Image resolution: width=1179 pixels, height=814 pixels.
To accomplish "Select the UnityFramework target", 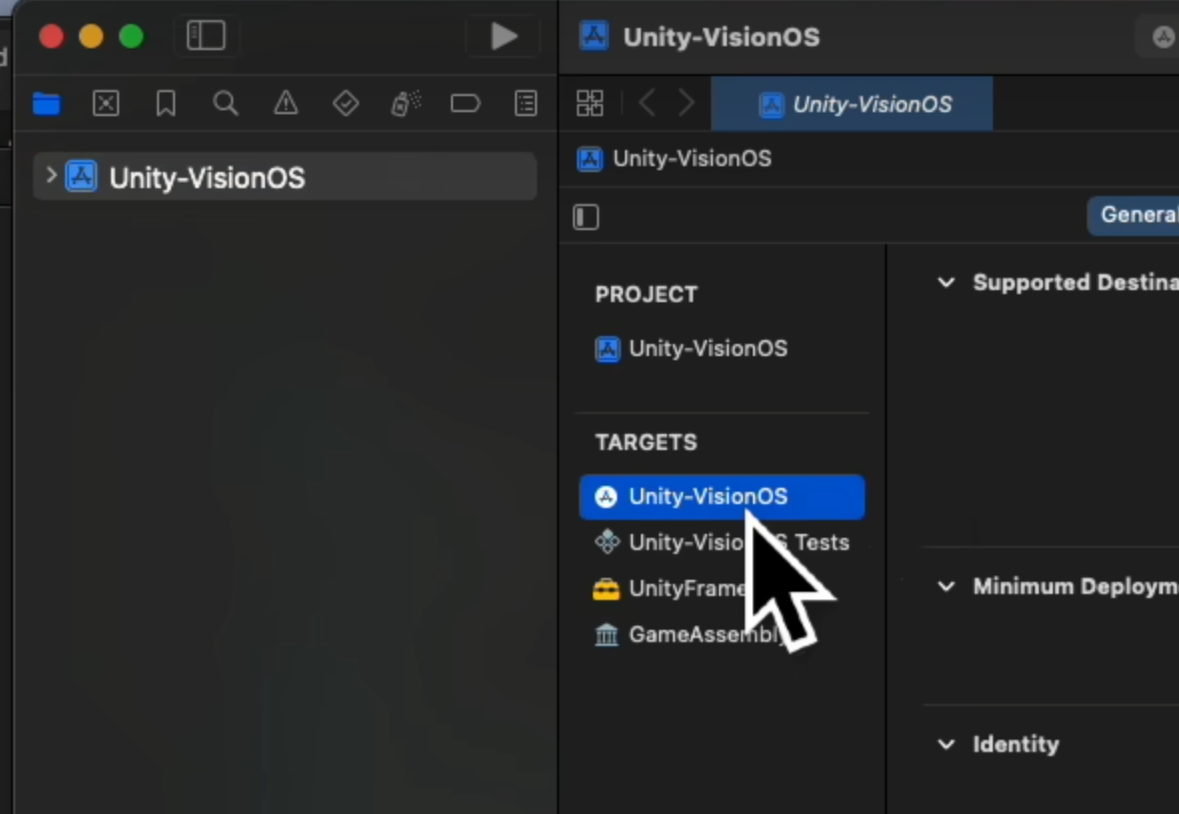I will [x=677, y=589].
